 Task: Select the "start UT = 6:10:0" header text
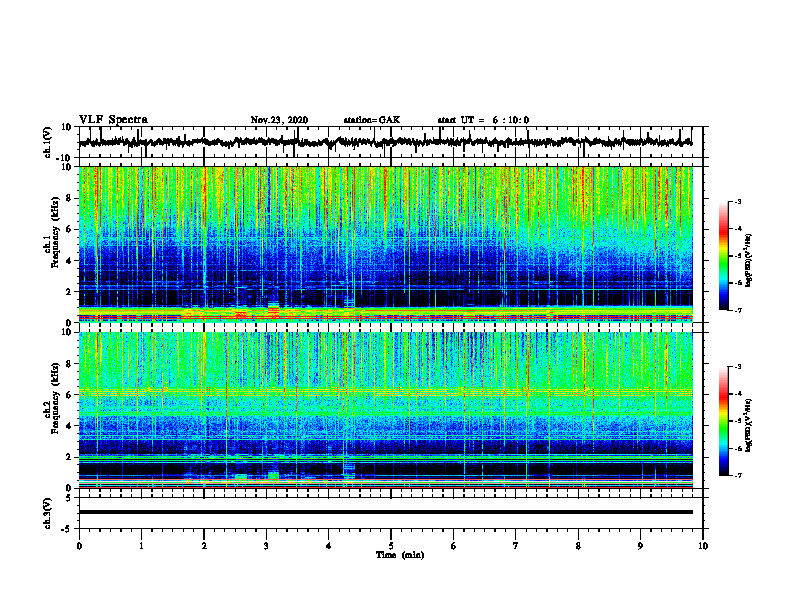(x=483, y=120)
